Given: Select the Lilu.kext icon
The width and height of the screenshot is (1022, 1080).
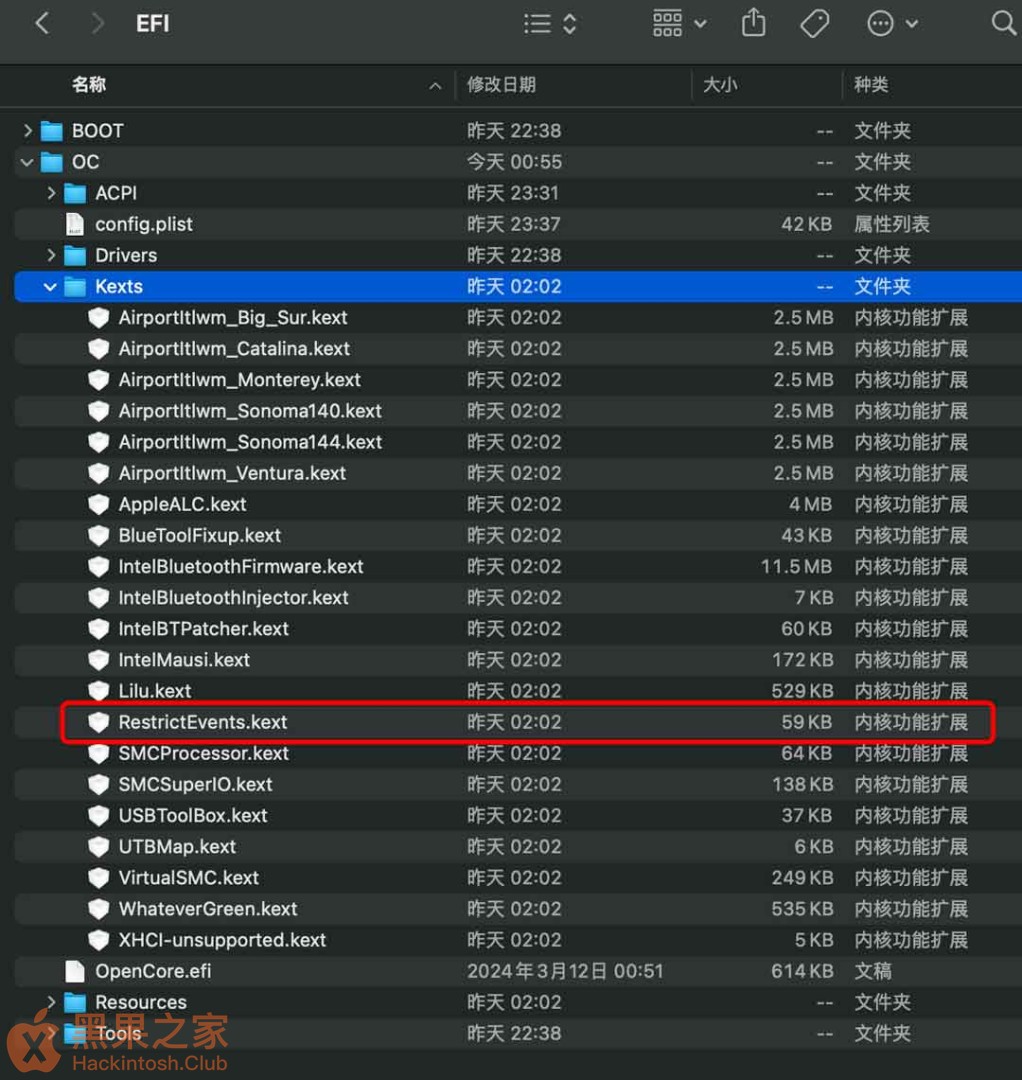Looking at the screenshot, I should point(98,691).
